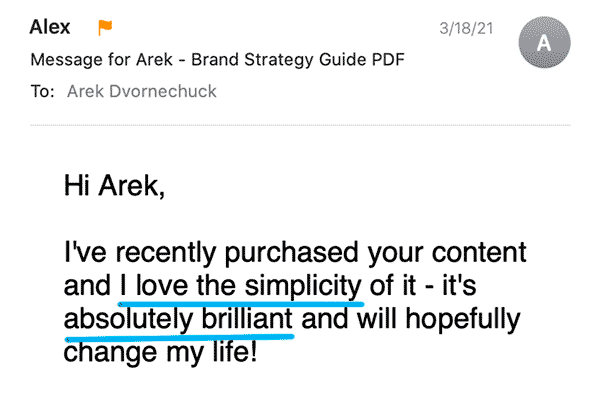Screen dimensions: 600x397
Task: Select the blue underline below "love the simplicity"
Action: point(241,304)
